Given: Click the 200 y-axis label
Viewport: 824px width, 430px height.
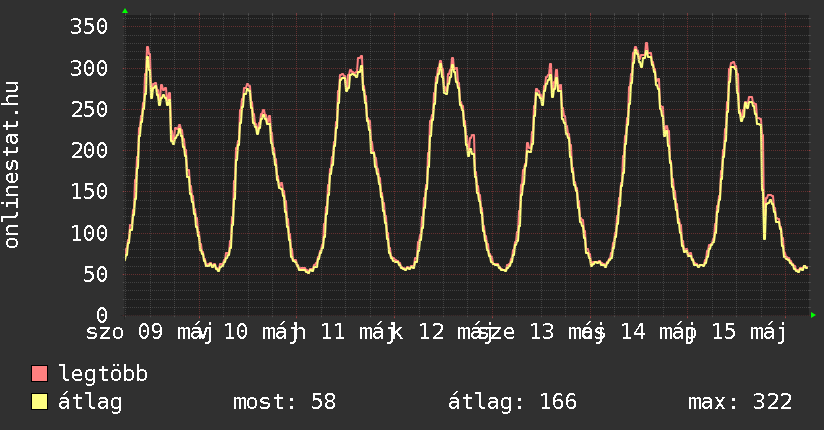Looking at the screenshot, I should coord(89,150).
